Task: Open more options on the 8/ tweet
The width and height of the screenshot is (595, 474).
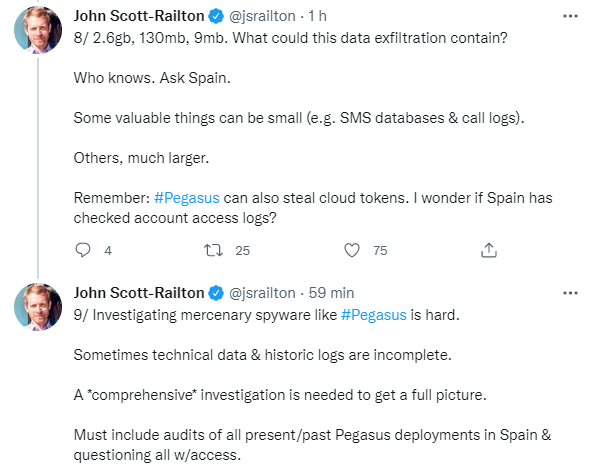Action: pyautogui.click(x=570, y=16)
